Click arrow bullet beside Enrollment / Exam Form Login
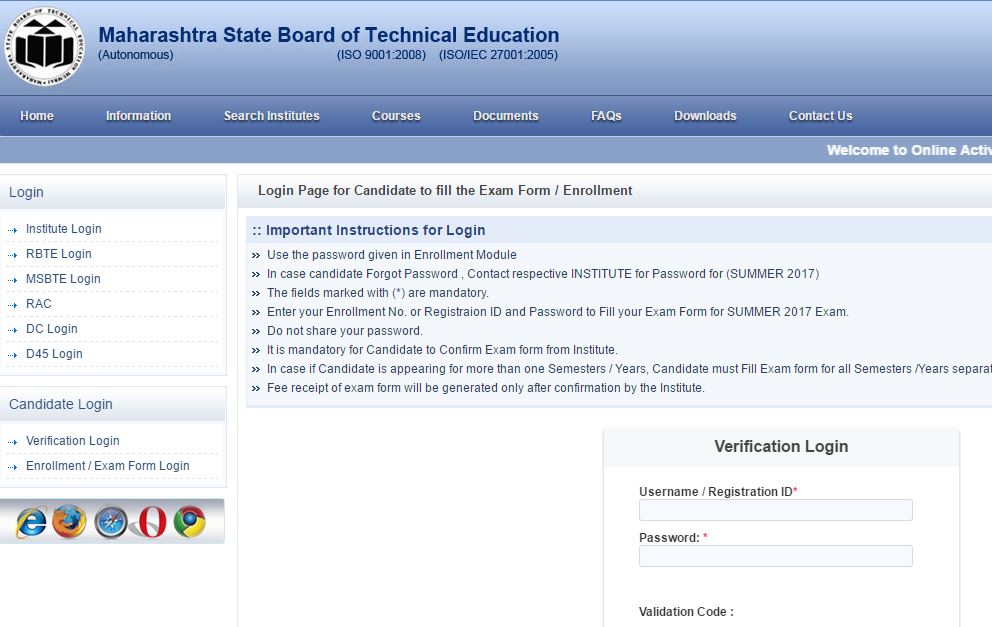This screenshot has height=627, width=992. pos(13,467)
